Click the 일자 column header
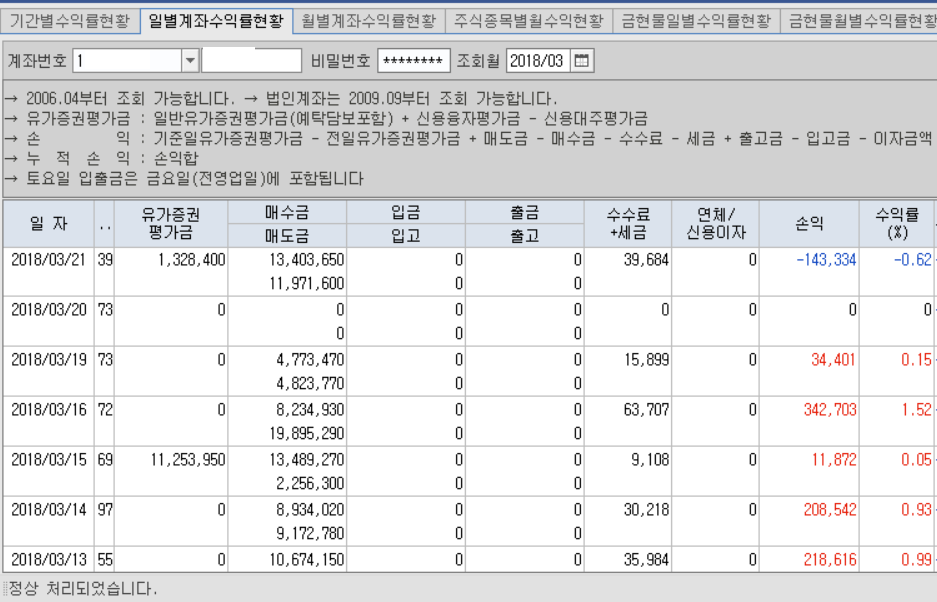The height and width of the screenshot is (602, 937). click(49, 224)
